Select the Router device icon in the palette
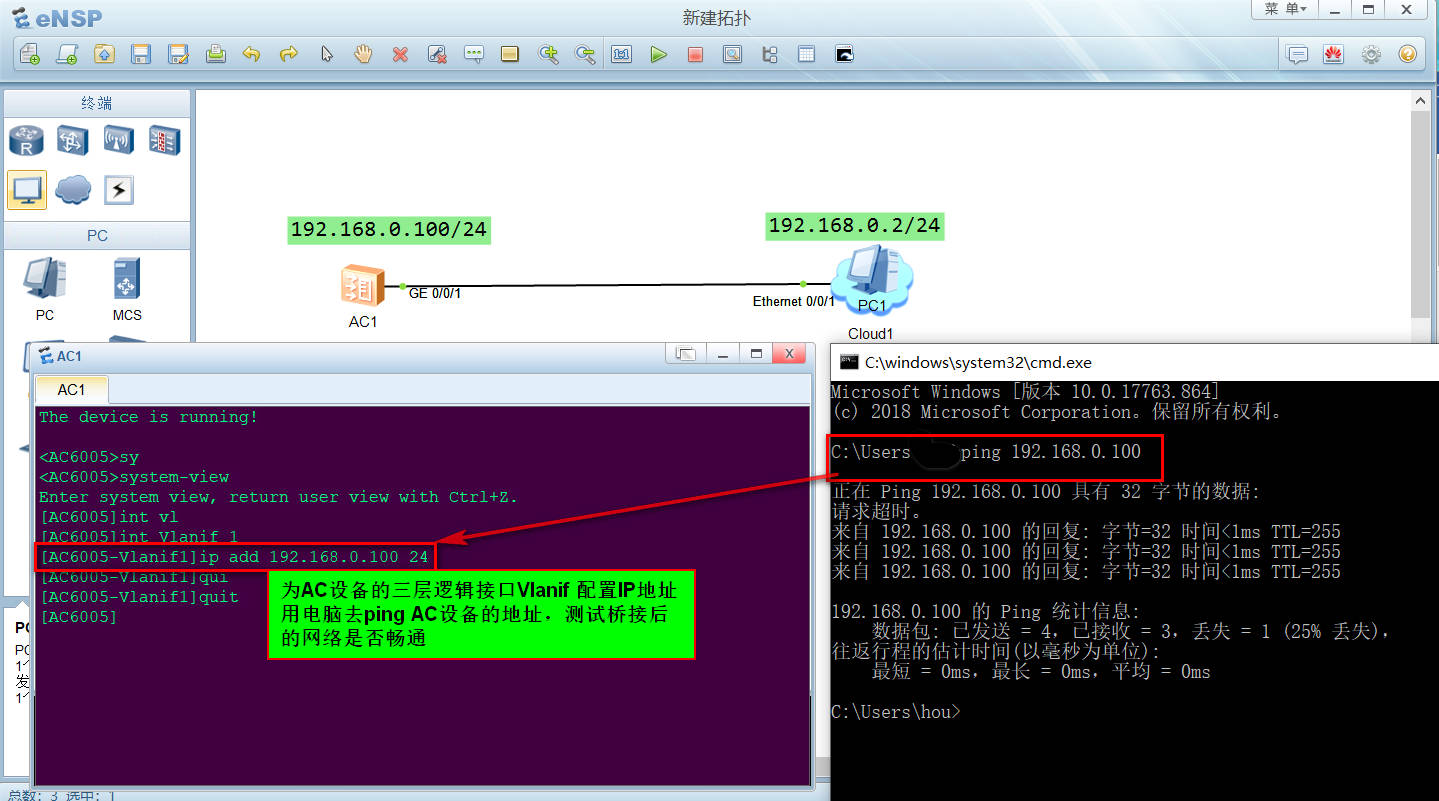The height and width of the screenshot is (801, 1439). pyautogui.click(x=27, y=140)
